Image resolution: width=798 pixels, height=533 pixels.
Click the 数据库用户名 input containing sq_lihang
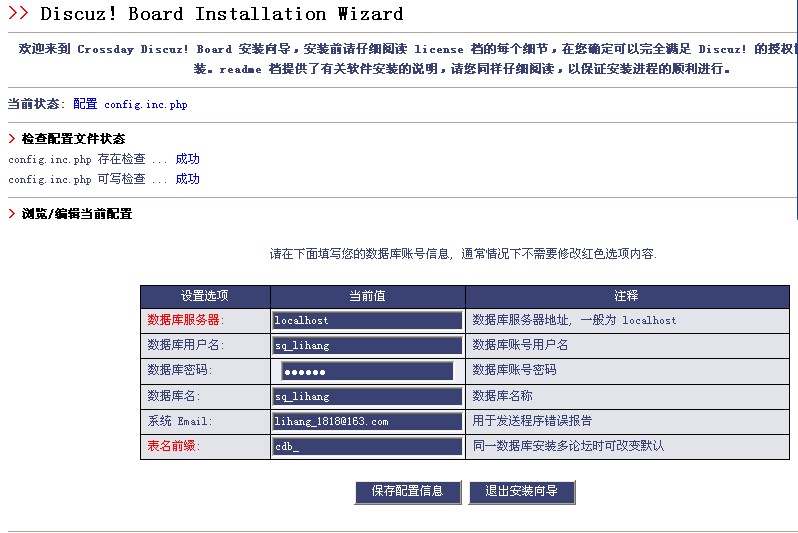(x=367, y=346)
